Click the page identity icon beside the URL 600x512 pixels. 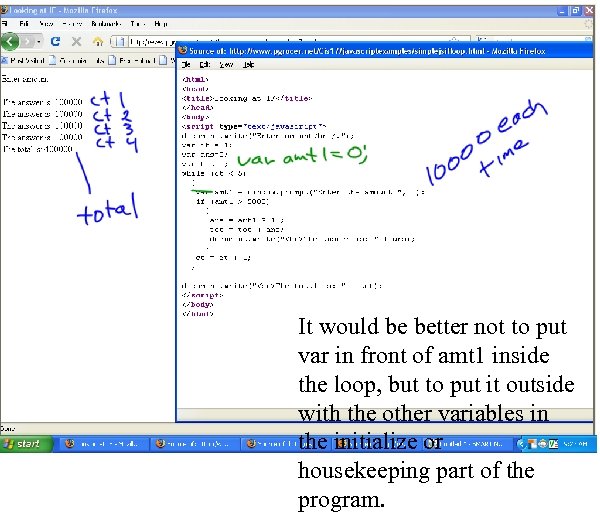[x=120, y=41]
